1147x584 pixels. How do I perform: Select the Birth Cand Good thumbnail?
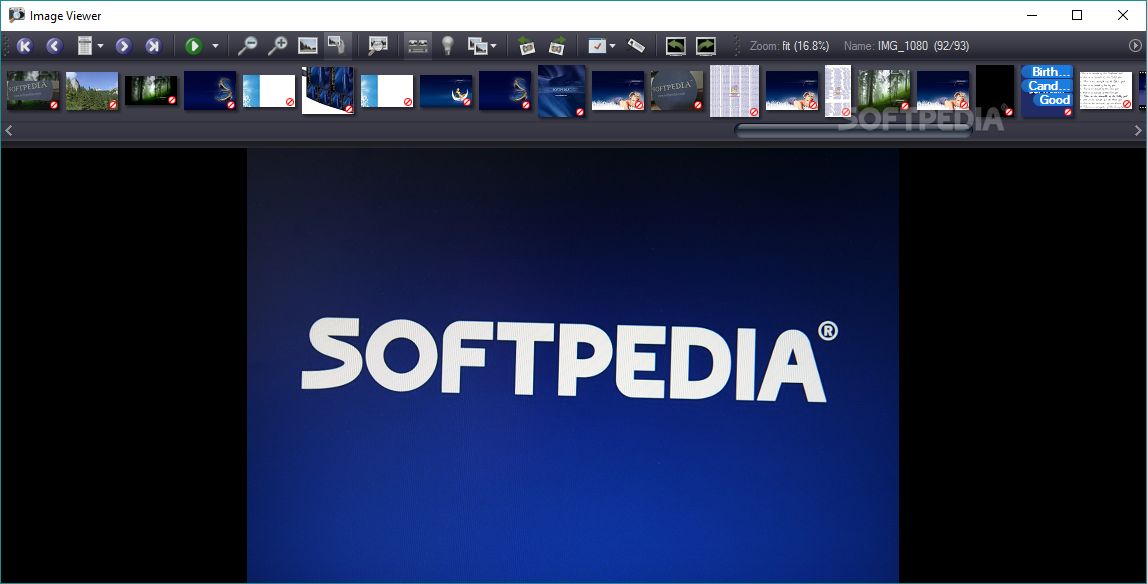click(x=1048, y=91)
